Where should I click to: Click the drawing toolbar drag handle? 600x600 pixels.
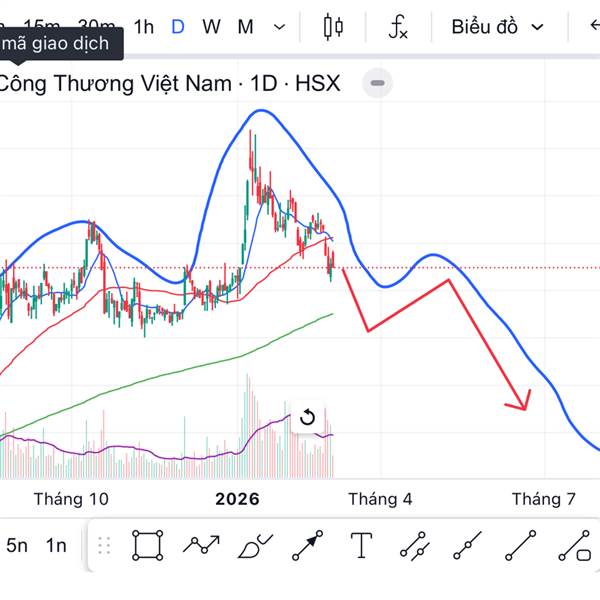103,545
